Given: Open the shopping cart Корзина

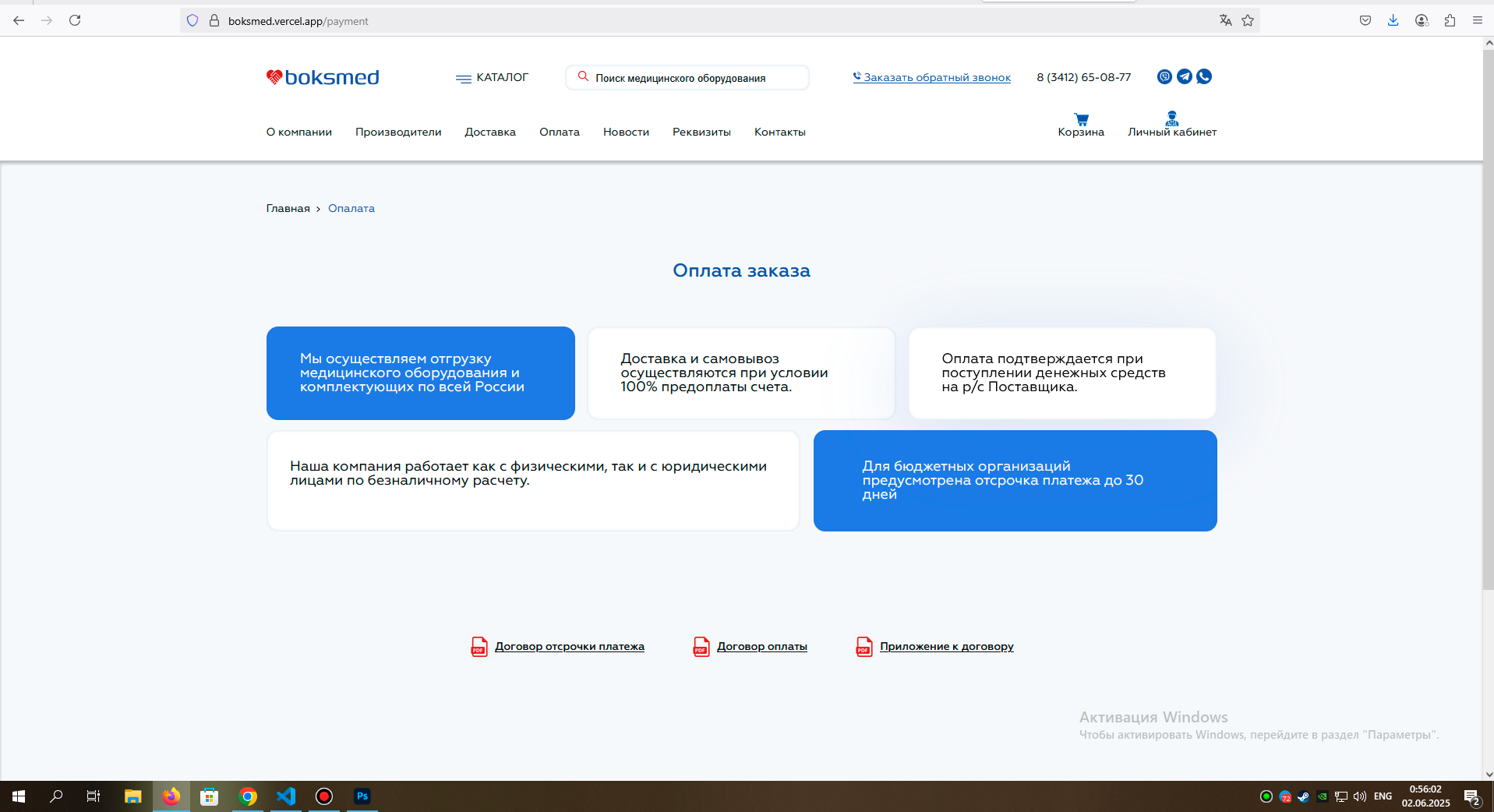Looking at the screenshot, I should coord(1081,125).
